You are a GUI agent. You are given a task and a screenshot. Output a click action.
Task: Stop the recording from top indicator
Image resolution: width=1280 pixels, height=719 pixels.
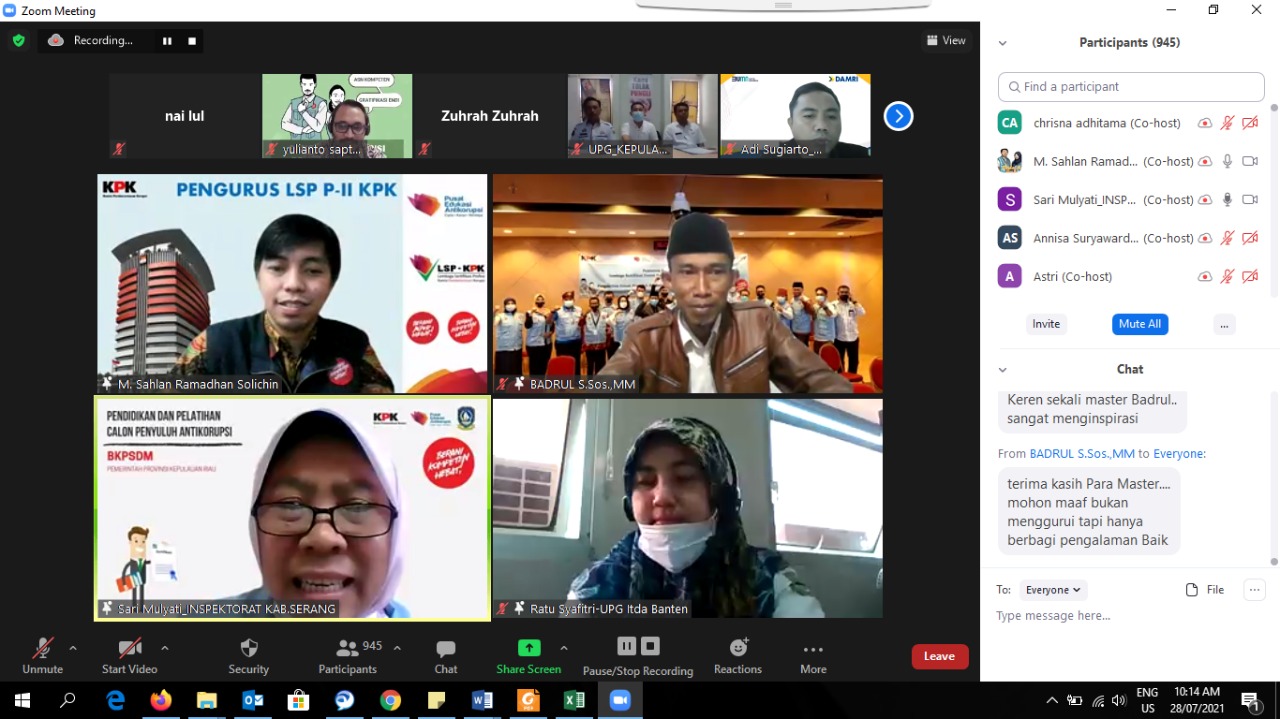point(192,41)
